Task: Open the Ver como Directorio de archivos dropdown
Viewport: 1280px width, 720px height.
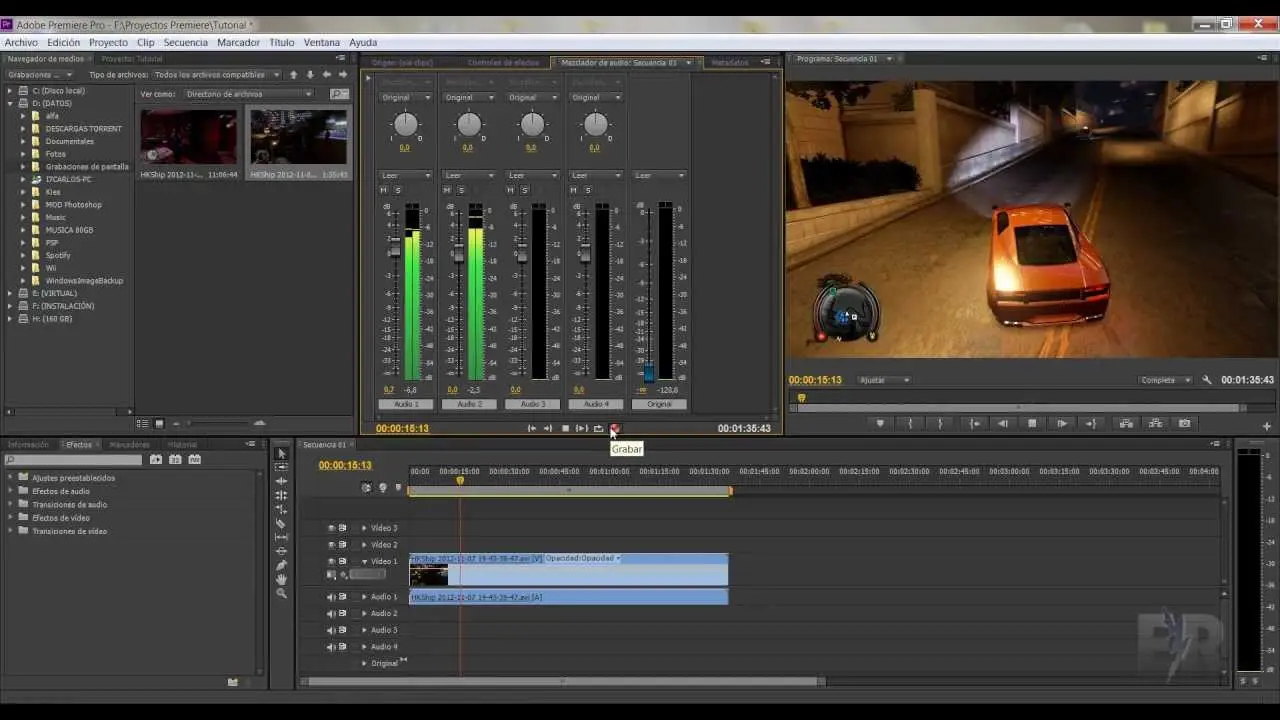Action: coord(249,94)
